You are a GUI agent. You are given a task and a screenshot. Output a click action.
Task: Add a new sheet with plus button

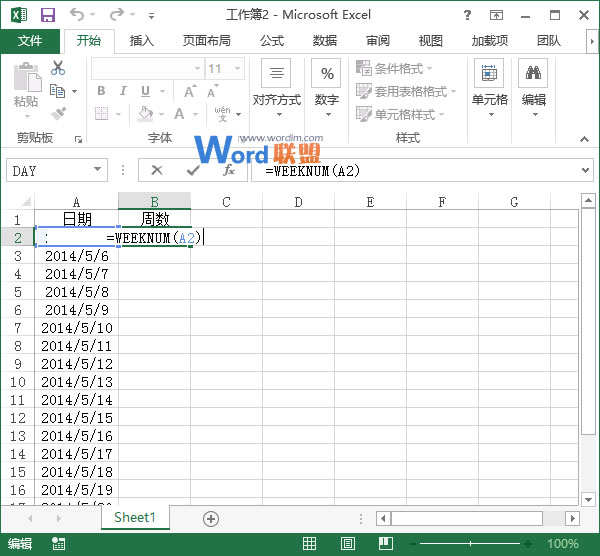[211, 519]
